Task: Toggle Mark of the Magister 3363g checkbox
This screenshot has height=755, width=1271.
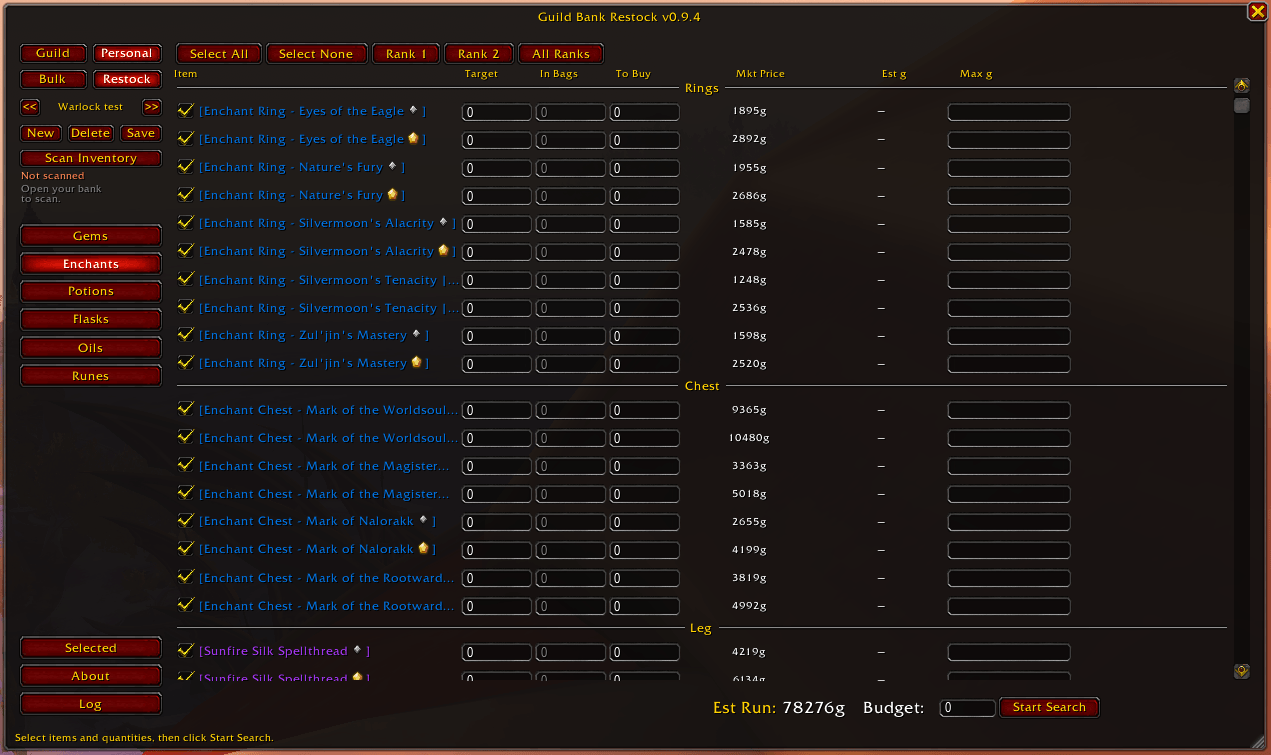Action: point(186,465)
